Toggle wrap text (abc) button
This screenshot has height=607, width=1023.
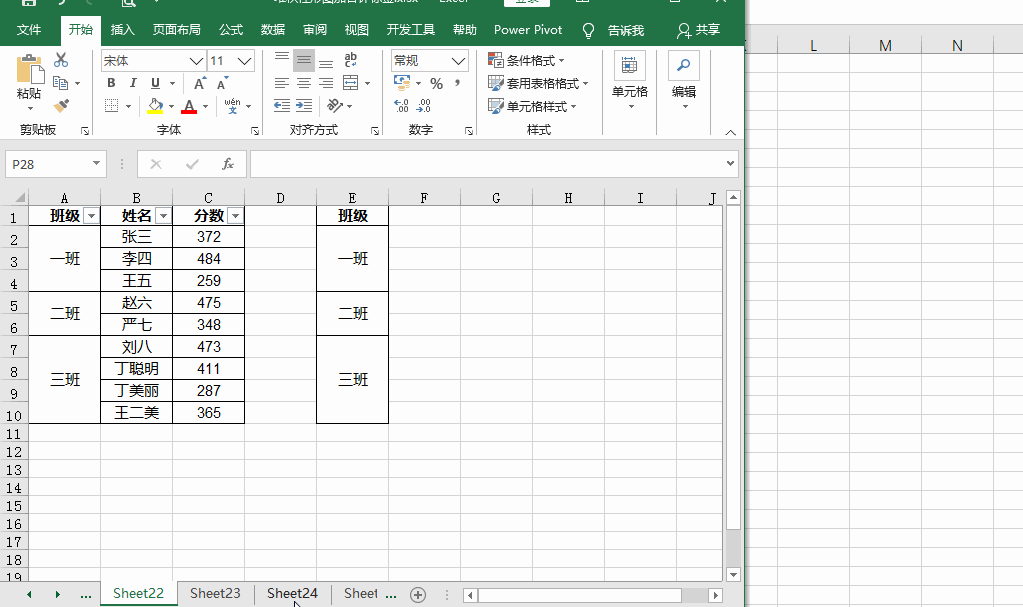350,60
